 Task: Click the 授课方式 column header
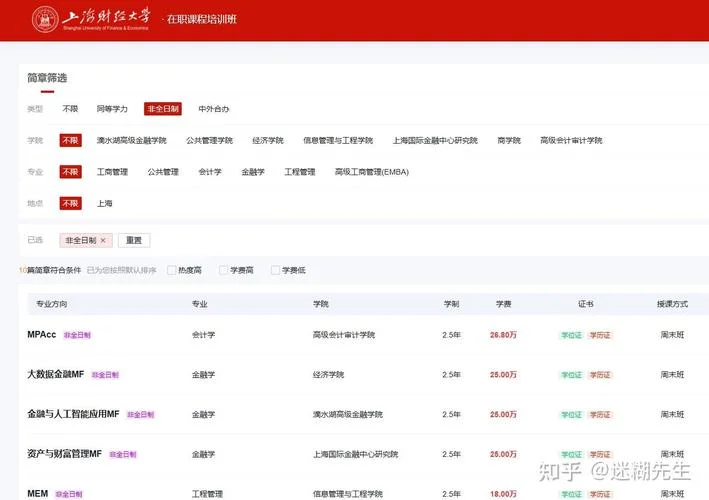672,304
